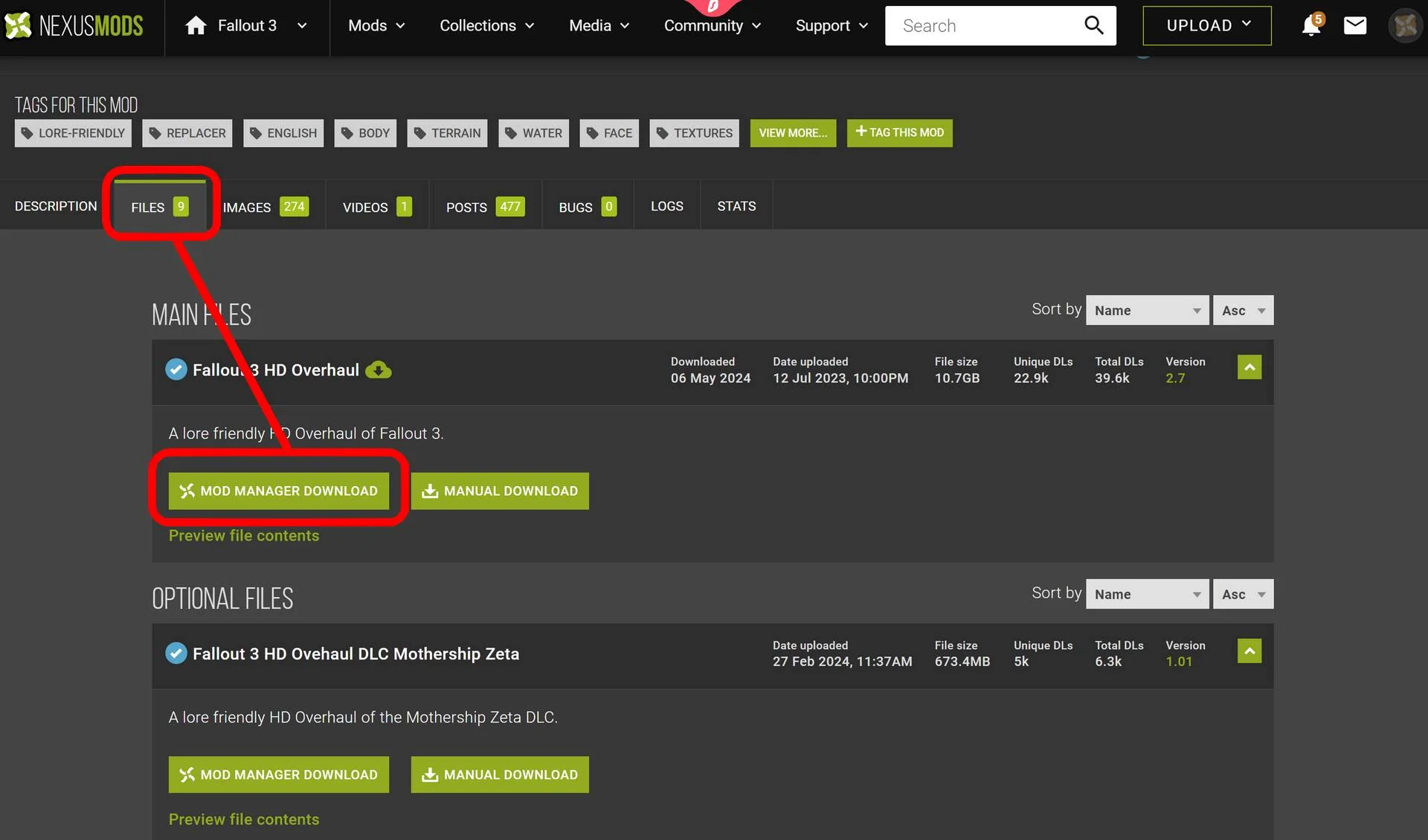Screen dimensions: 1428x840
Task: Open the messages envelope icon
Action: point(1354,26)
